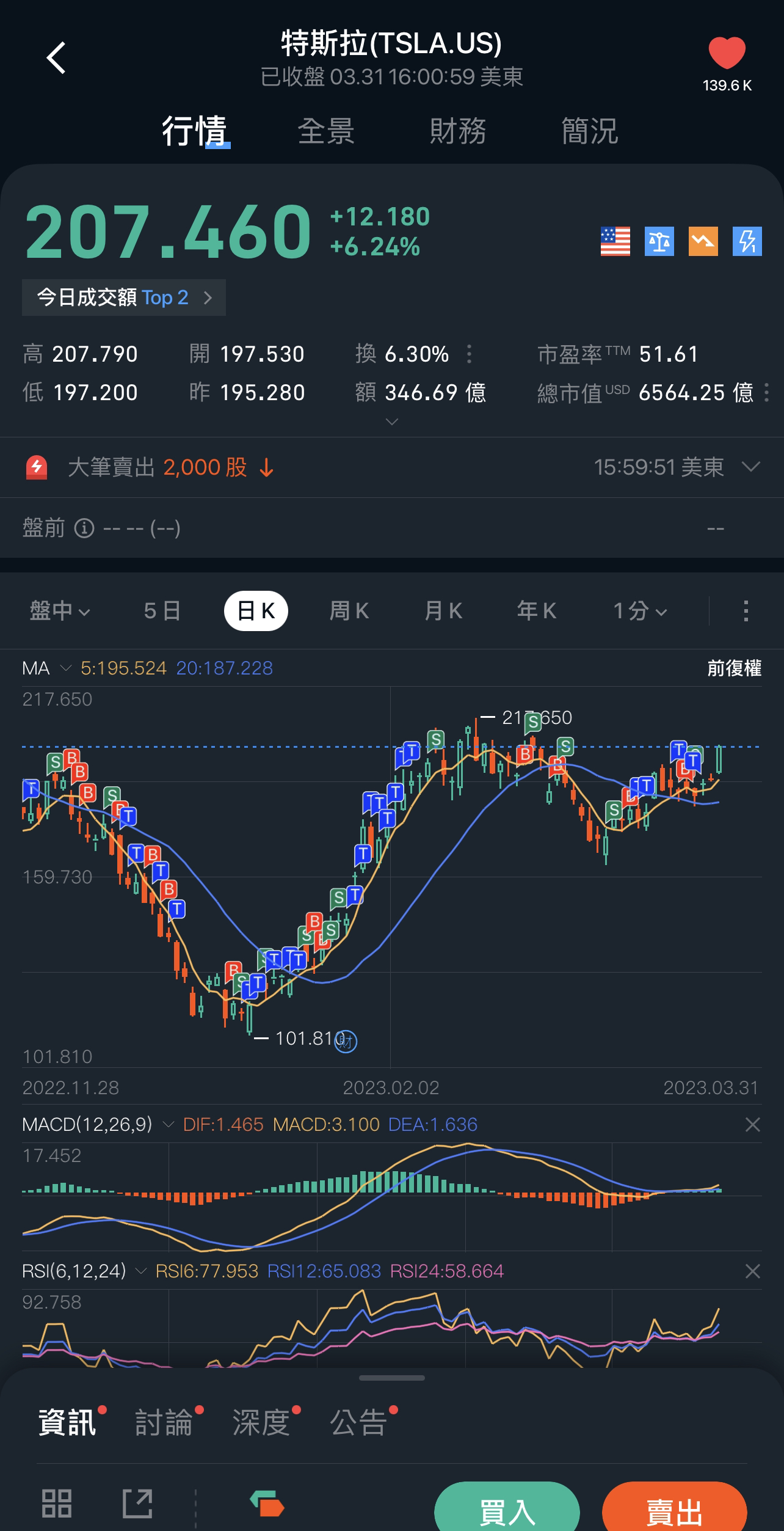784x1531 pixels.
Task: Tap the 總市值 6564.25 億 value
Action: [696, 392]
